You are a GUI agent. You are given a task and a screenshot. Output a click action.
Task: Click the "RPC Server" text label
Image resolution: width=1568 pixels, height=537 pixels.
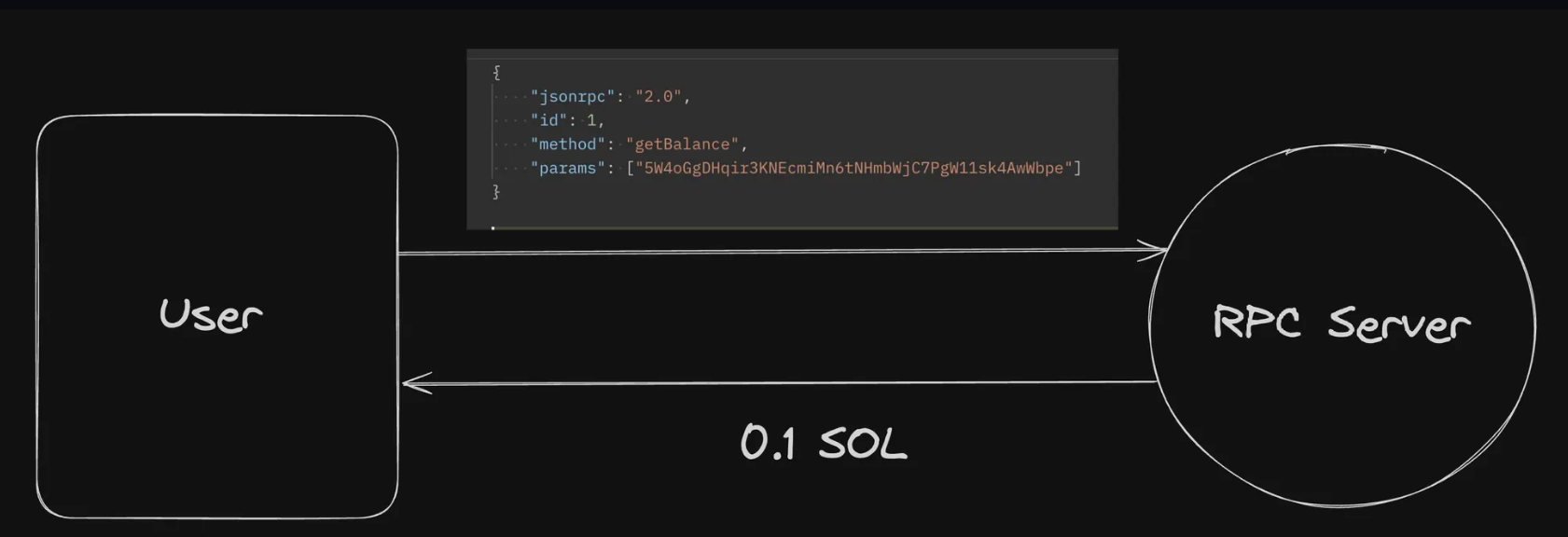point(1341,323)
